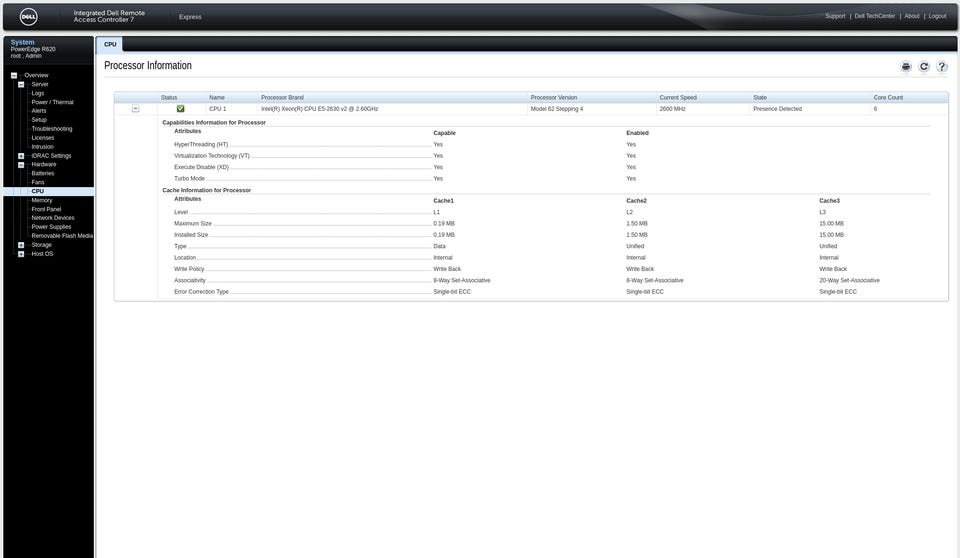The width and height of the screenshot is (960, 558).
Task: Open Overview in the navigation tree
Action: click(x=36, y=75)
